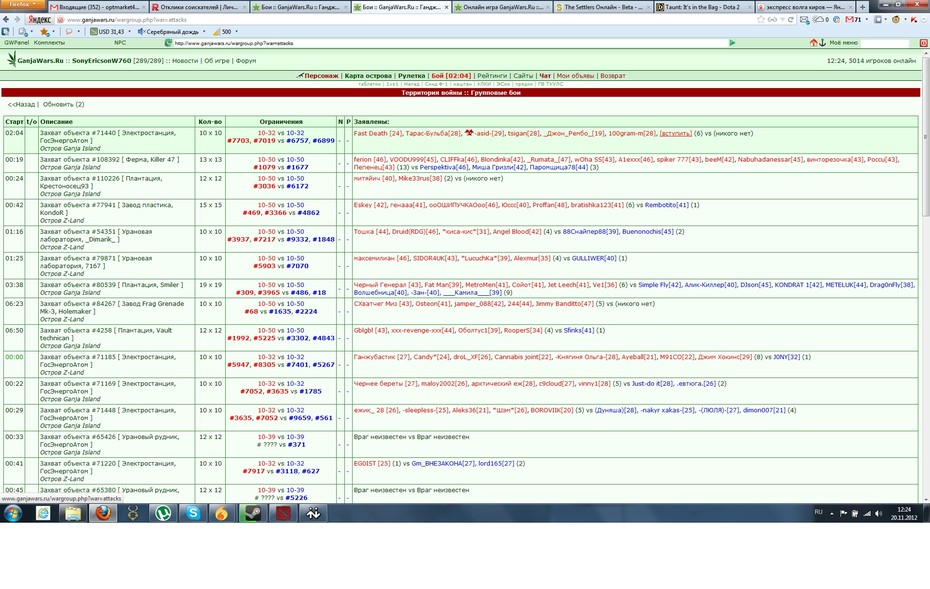Switch to The Settlers Онлайн tab

point(603,7)
